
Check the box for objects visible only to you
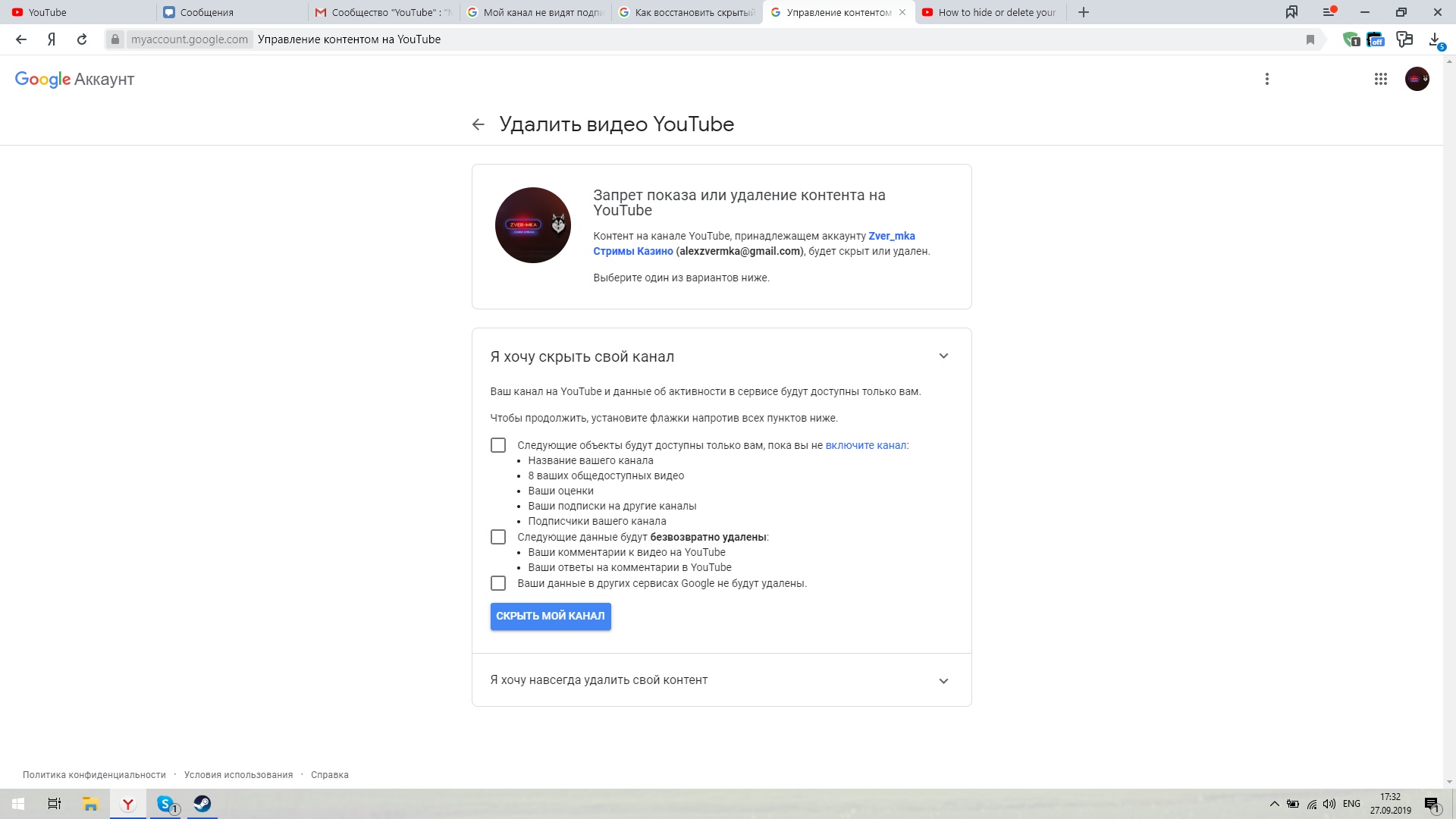click(x=498, y=445)
